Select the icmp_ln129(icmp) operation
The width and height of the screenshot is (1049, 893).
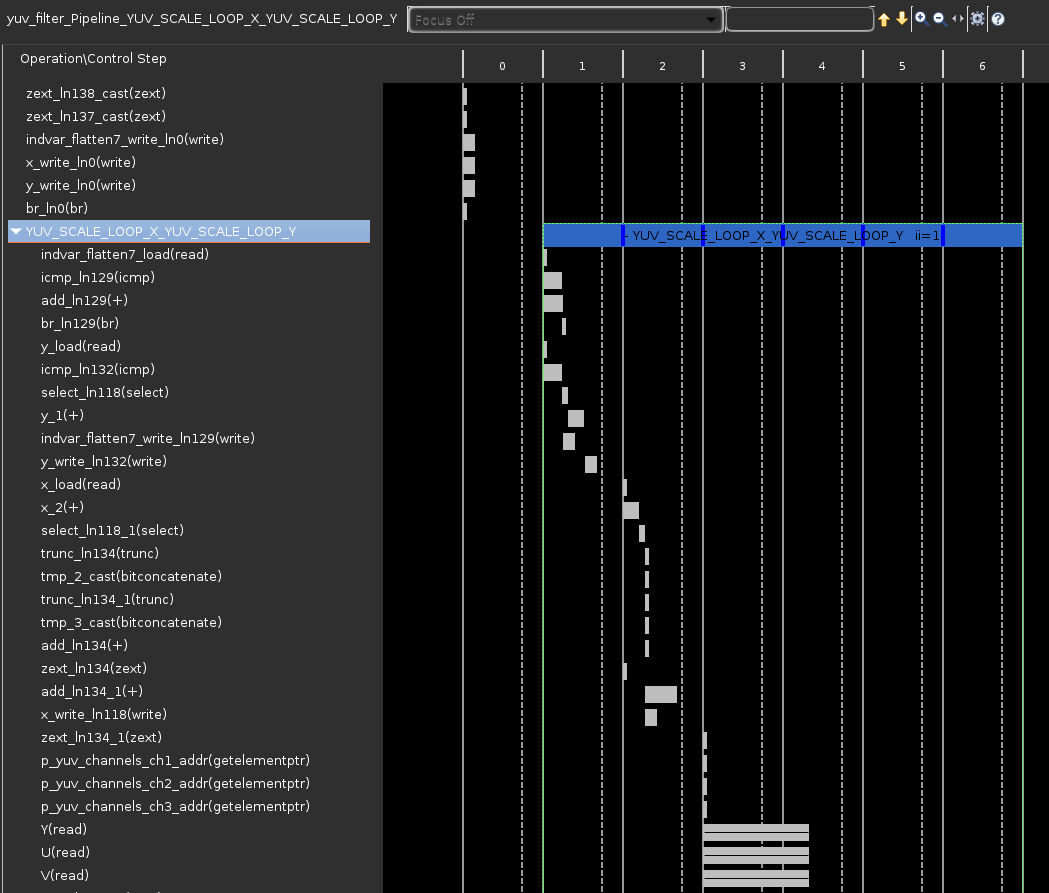[x=98, y=278]
